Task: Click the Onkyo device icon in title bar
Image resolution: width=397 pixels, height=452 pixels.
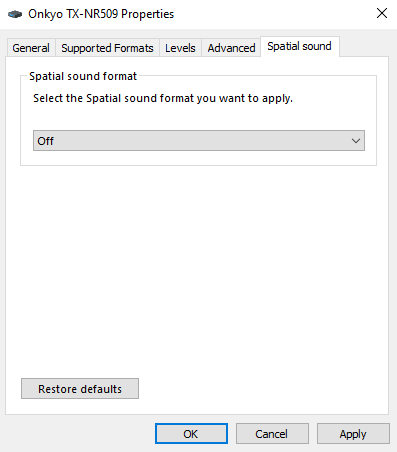Action: (x=15, y=14)
